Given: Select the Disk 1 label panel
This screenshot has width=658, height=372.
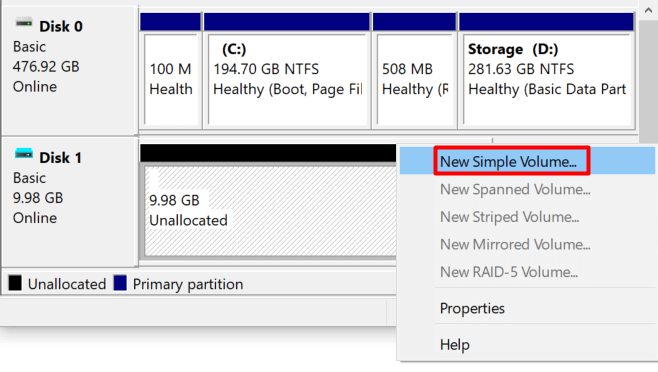Looking at the screenshot, I should click(x=70, y=202).
